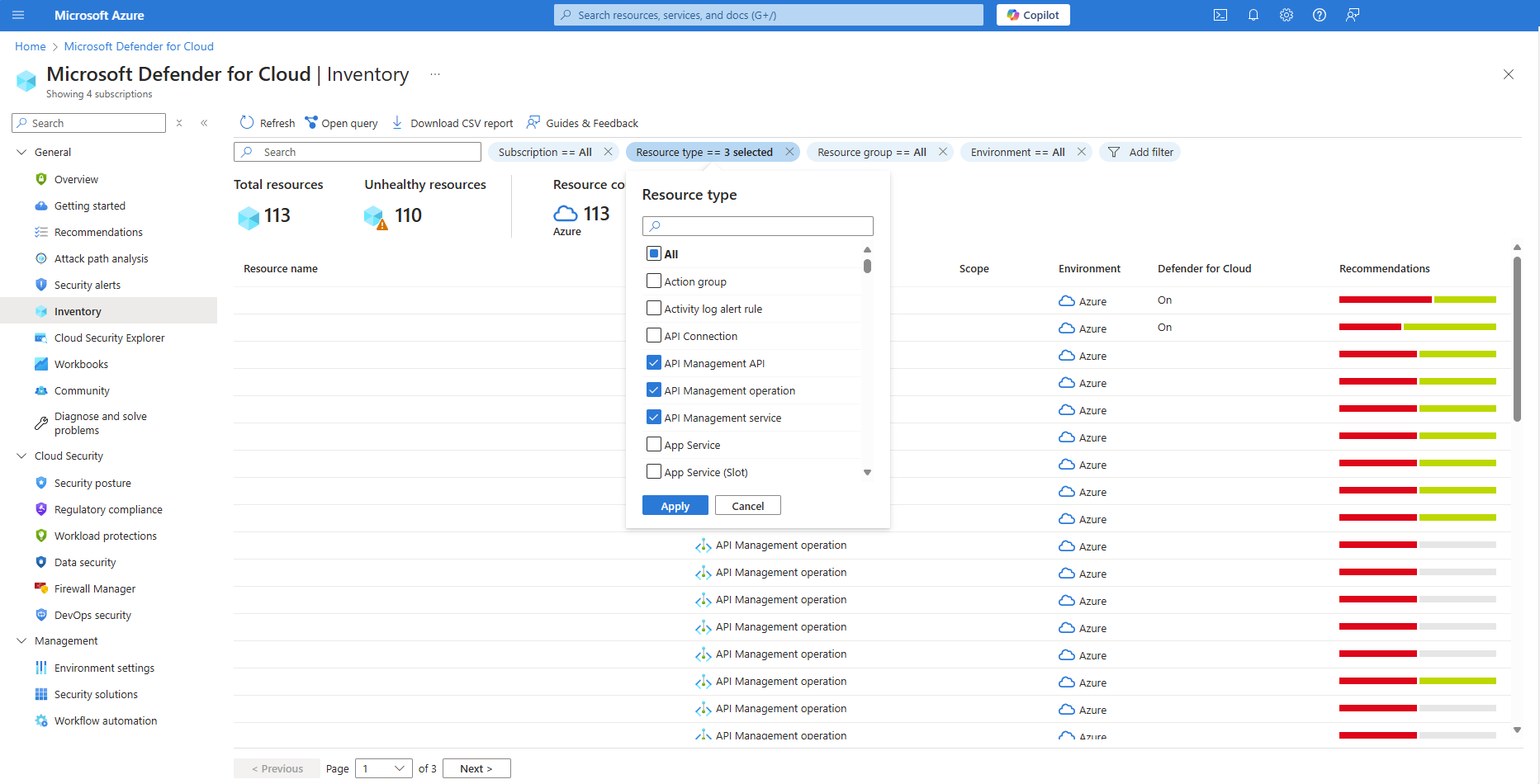Remove the Environment filter with its X
Viewport: 1540px width, 784px height.
pos(1082,152)
